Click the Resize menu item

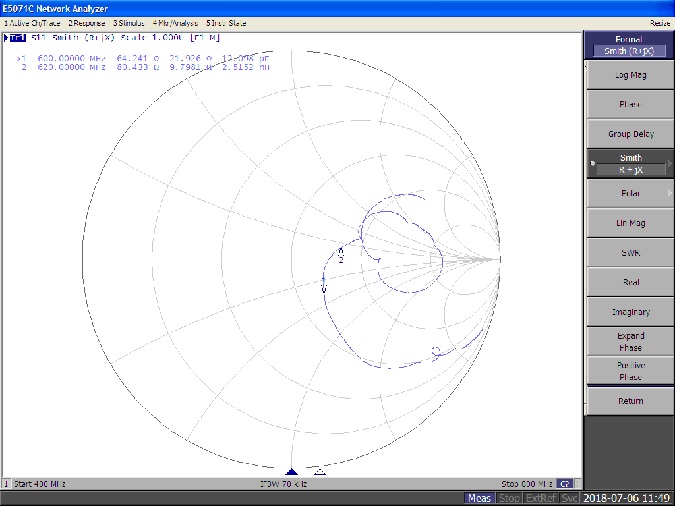point(660,23)
